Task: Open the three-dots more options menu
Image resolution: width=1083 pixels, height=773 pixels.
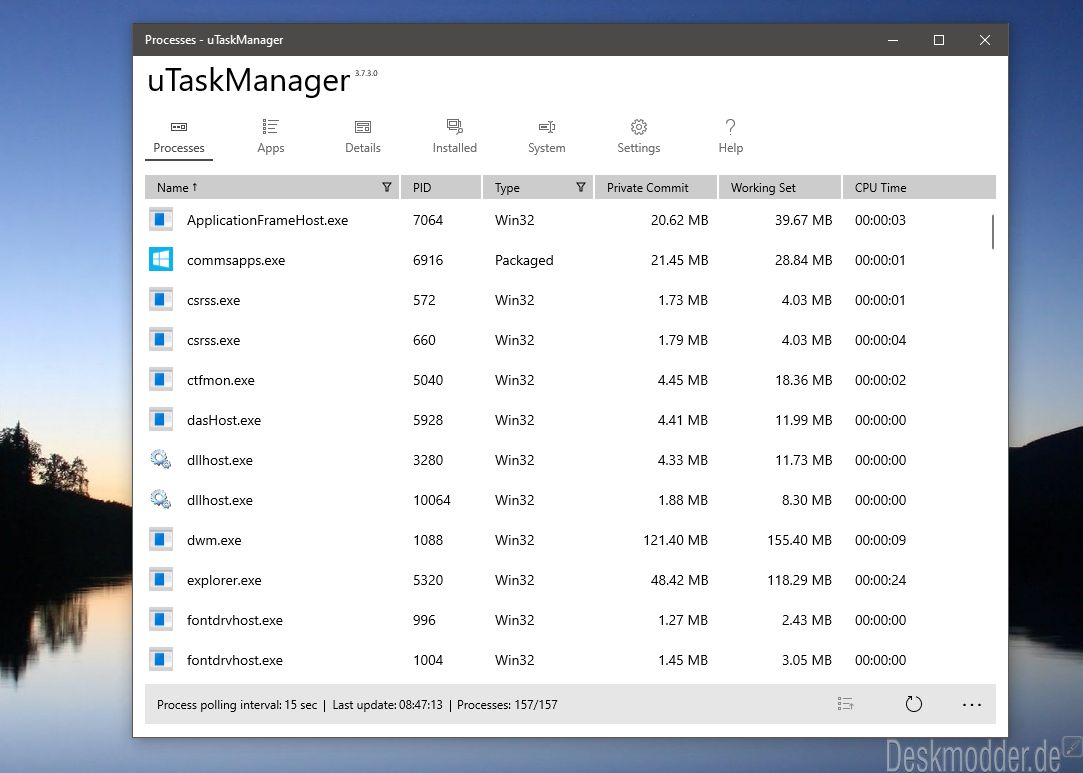Action: tap(972, 705)
